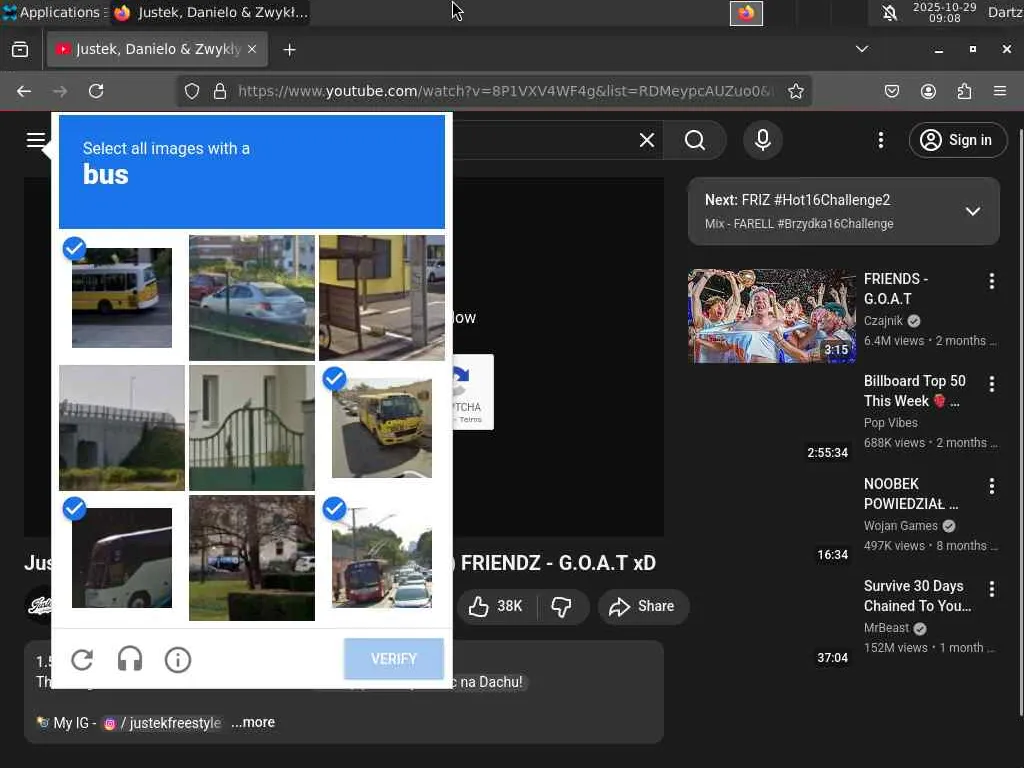
Task: Select the silver car image tile
Action: (251, 297)
